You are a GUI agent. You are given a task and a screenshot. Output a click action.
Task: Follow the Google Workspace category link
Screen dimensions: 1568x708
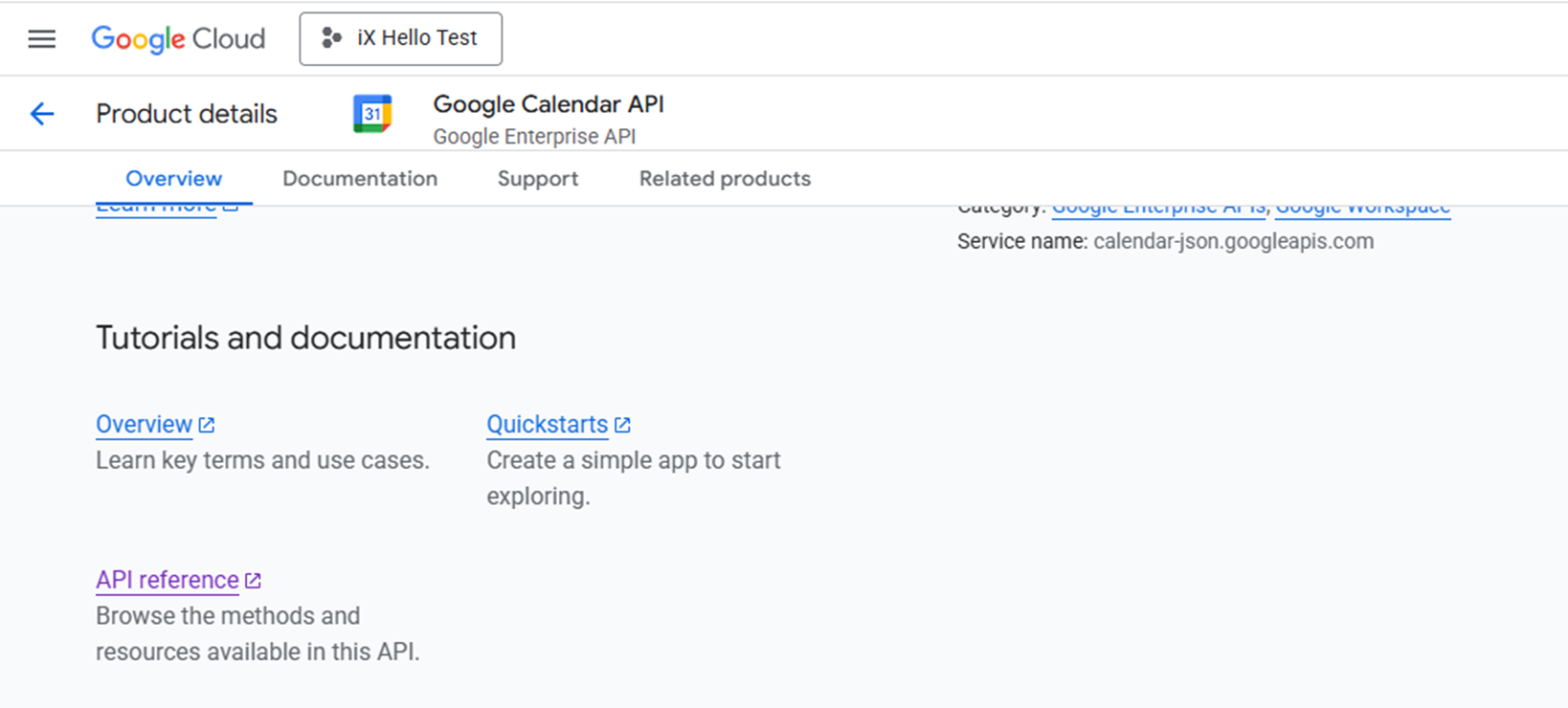pyautogui.click(x=1362, y=210)
